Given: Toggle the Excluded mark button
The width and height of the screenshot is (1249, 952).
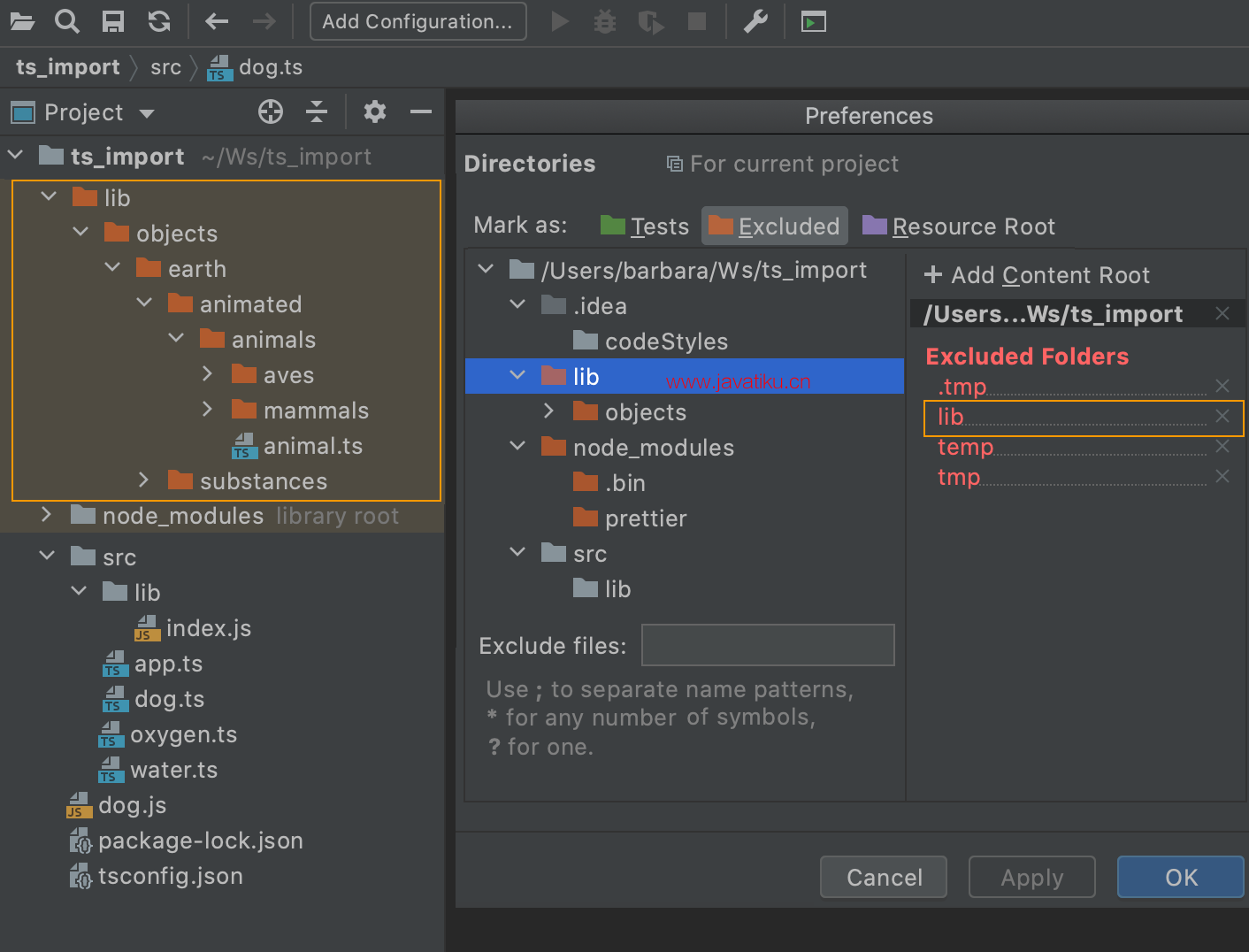Looking at the screenshot, I should pyautogui.click(x=775, y=226).
